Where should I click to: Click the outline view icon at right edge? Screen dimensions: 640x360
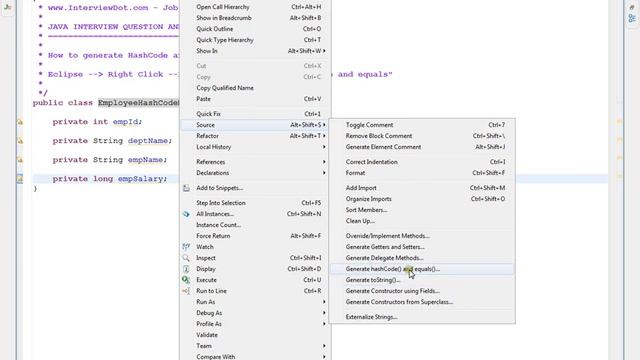click(632, 18)
